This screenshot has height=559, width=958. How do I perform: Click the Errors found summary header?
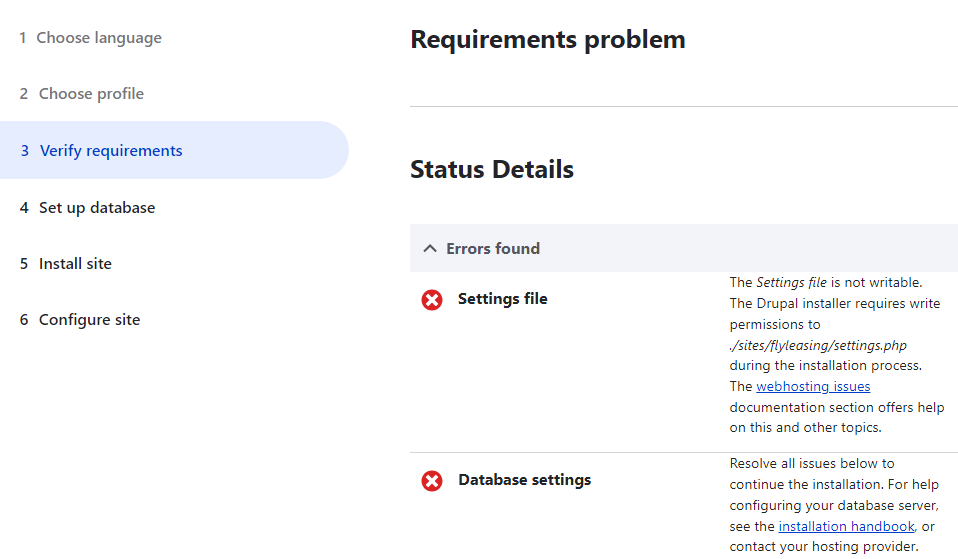coord(684,248)
